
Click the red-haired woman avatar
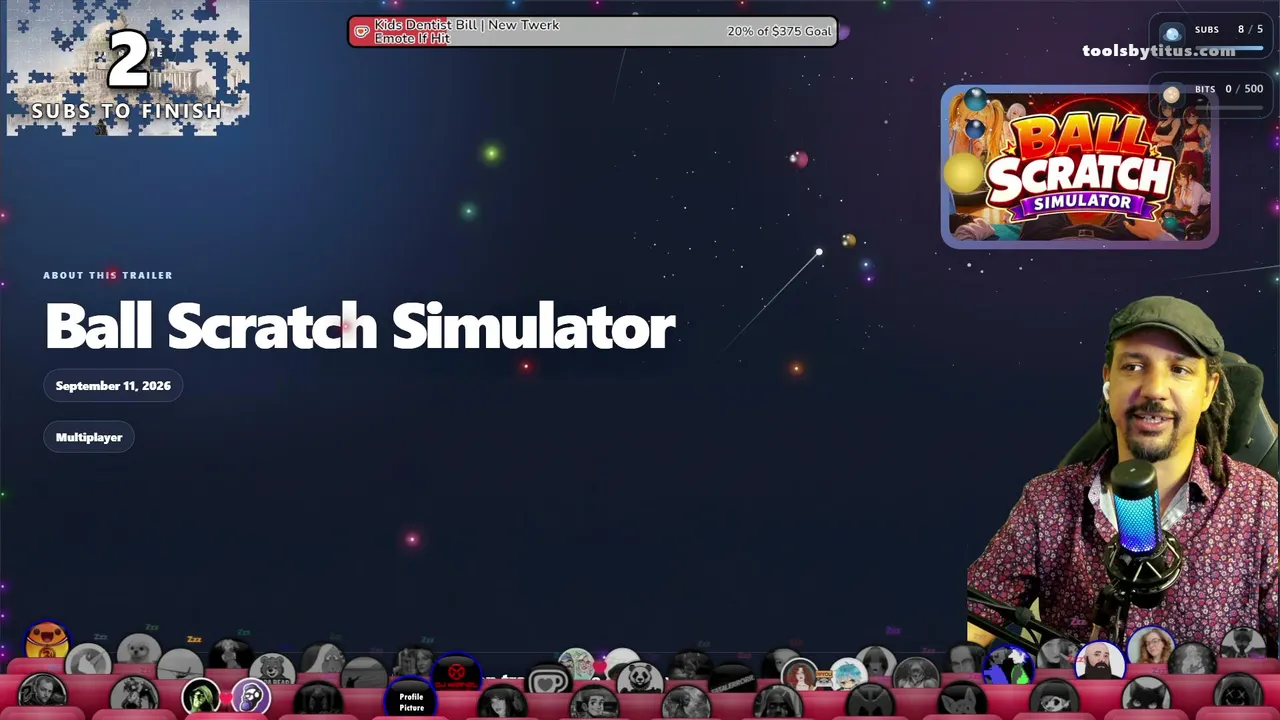[x=801, y=675]
